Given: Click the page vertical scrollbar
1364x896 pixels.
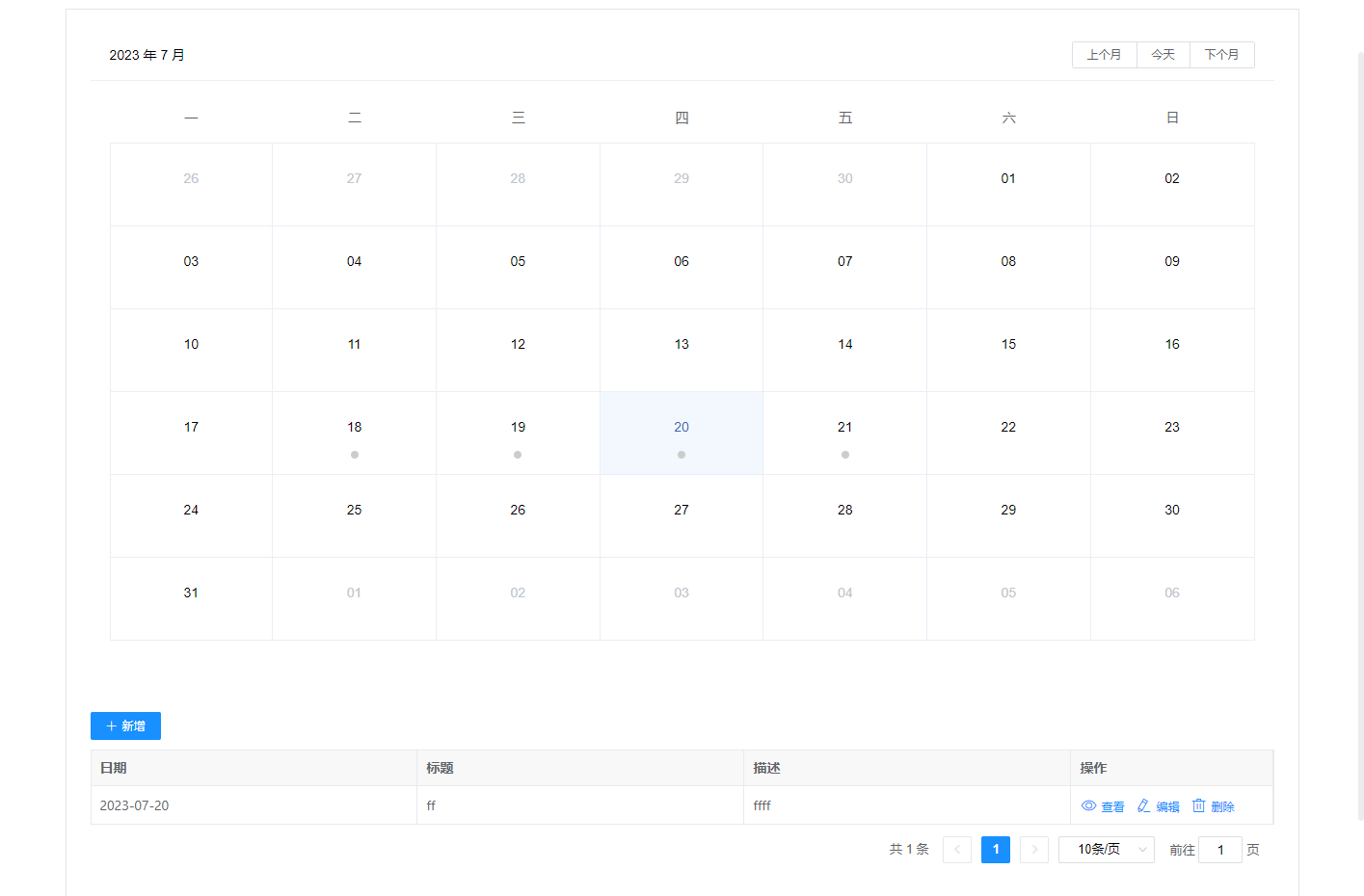Looking at the screenshot, I should (1360, 434).
